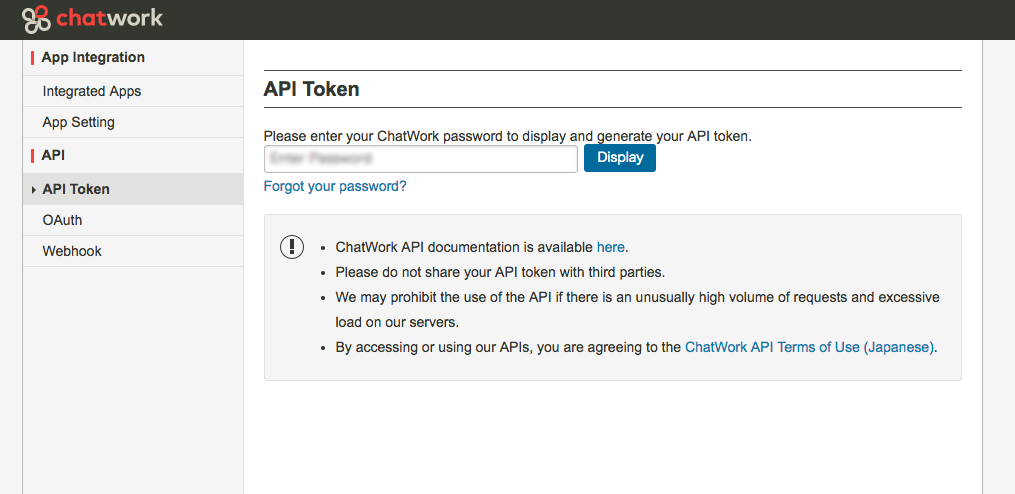This screenshot has height=494, width=1015.
Task: Click the password instruction text above field
Action: [507, 135]
